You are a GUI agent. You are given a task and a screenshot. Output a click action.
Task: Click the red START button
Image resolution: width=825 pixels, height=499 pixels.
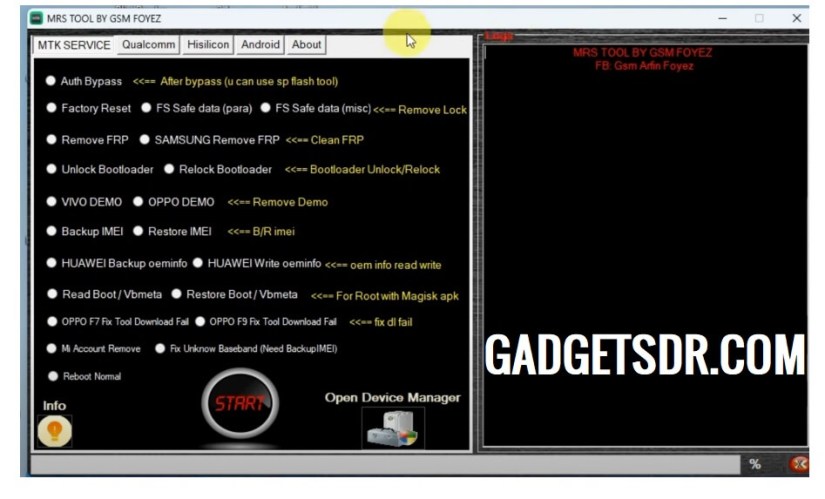coord(240,403)
